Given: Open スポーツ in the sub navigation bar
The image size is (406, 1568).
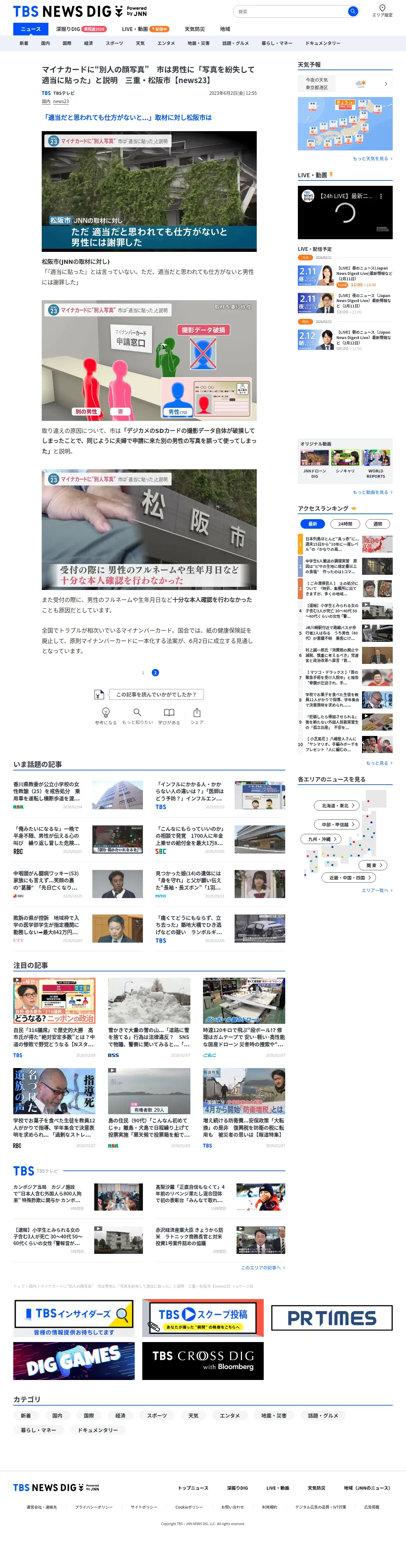Looking at the screenshot, I should coord(114,43).
